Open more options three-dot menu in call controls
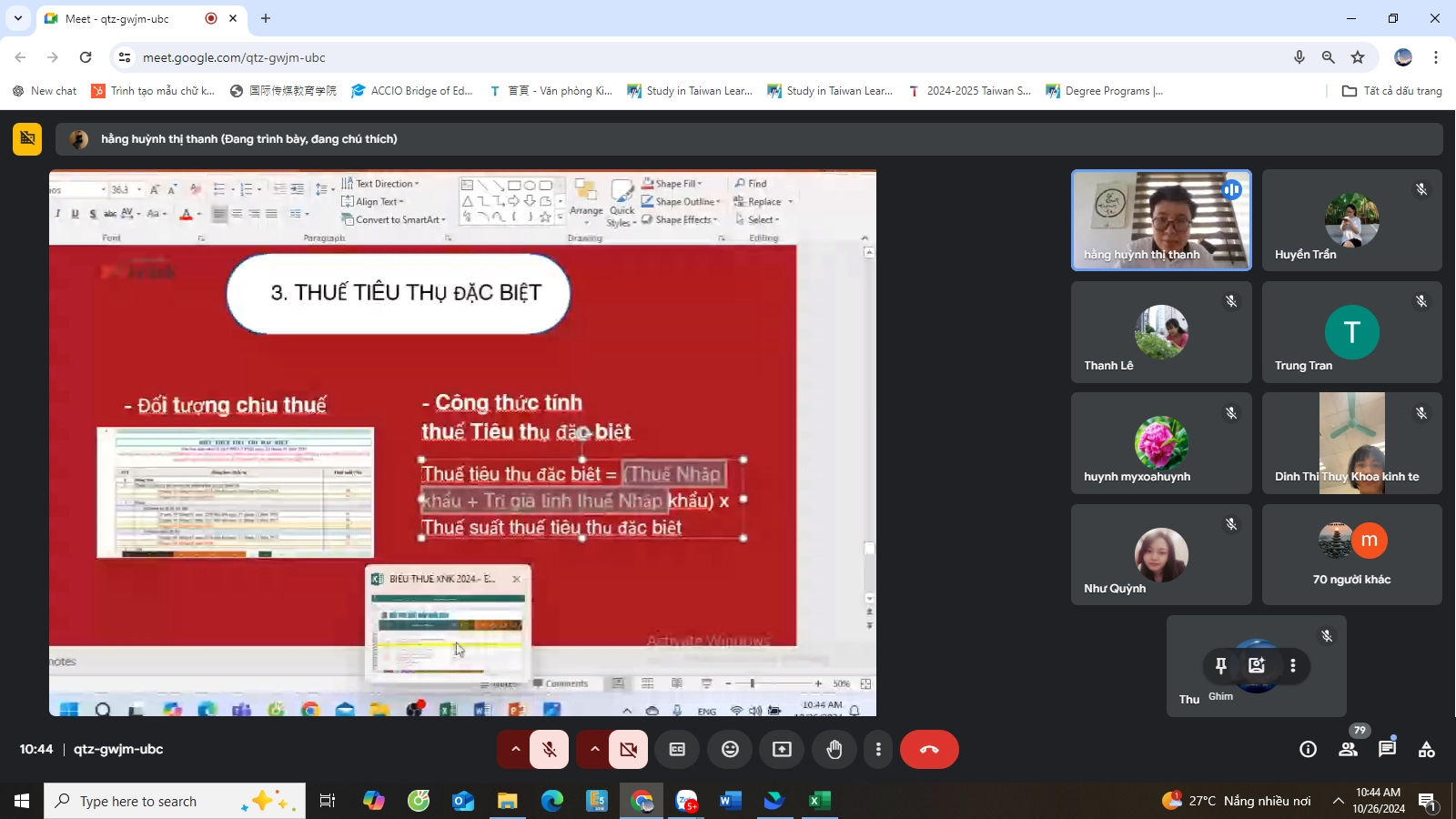The height and width of the screenshot is (819, 1456). pos(877,749)
